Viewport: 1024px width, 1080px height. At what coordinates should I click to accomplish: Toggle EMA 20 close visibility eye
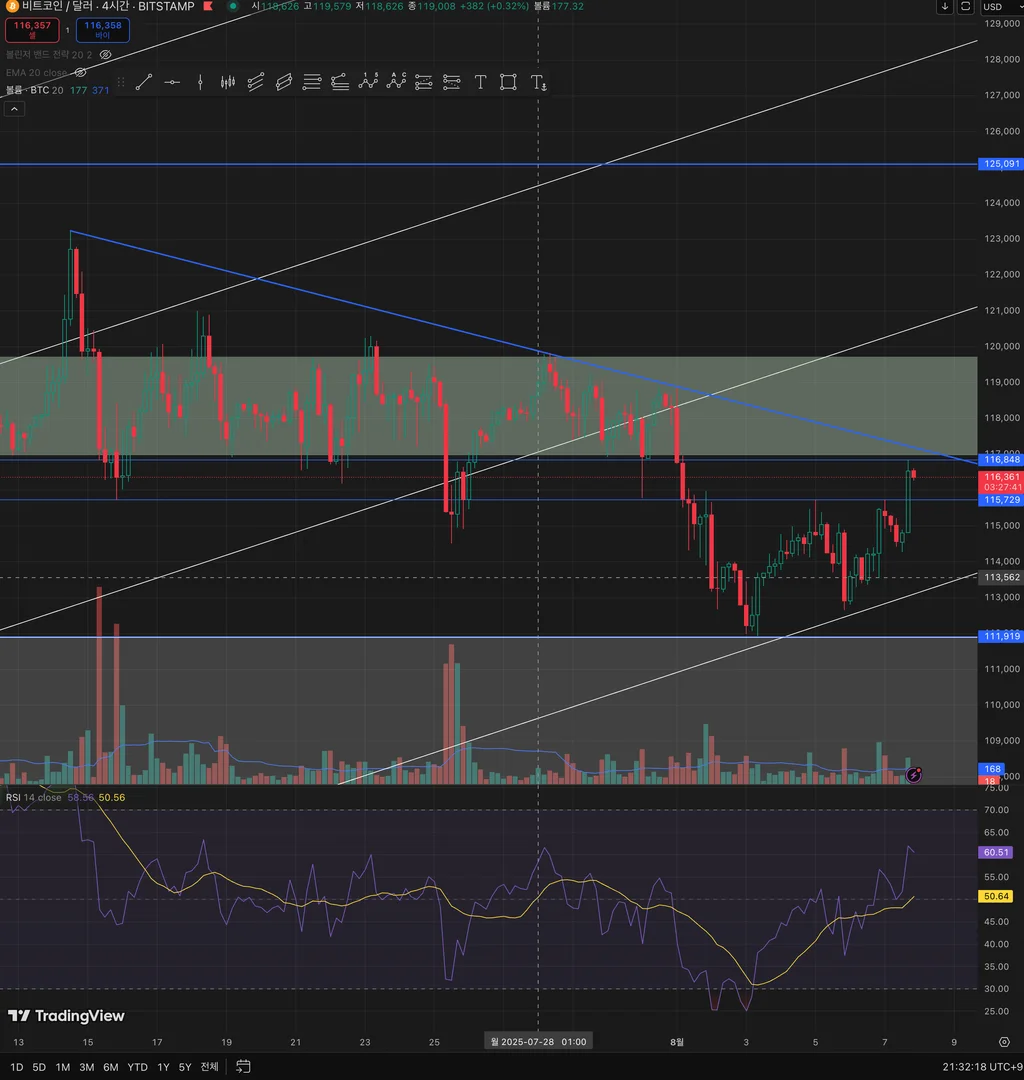(81, 72)
